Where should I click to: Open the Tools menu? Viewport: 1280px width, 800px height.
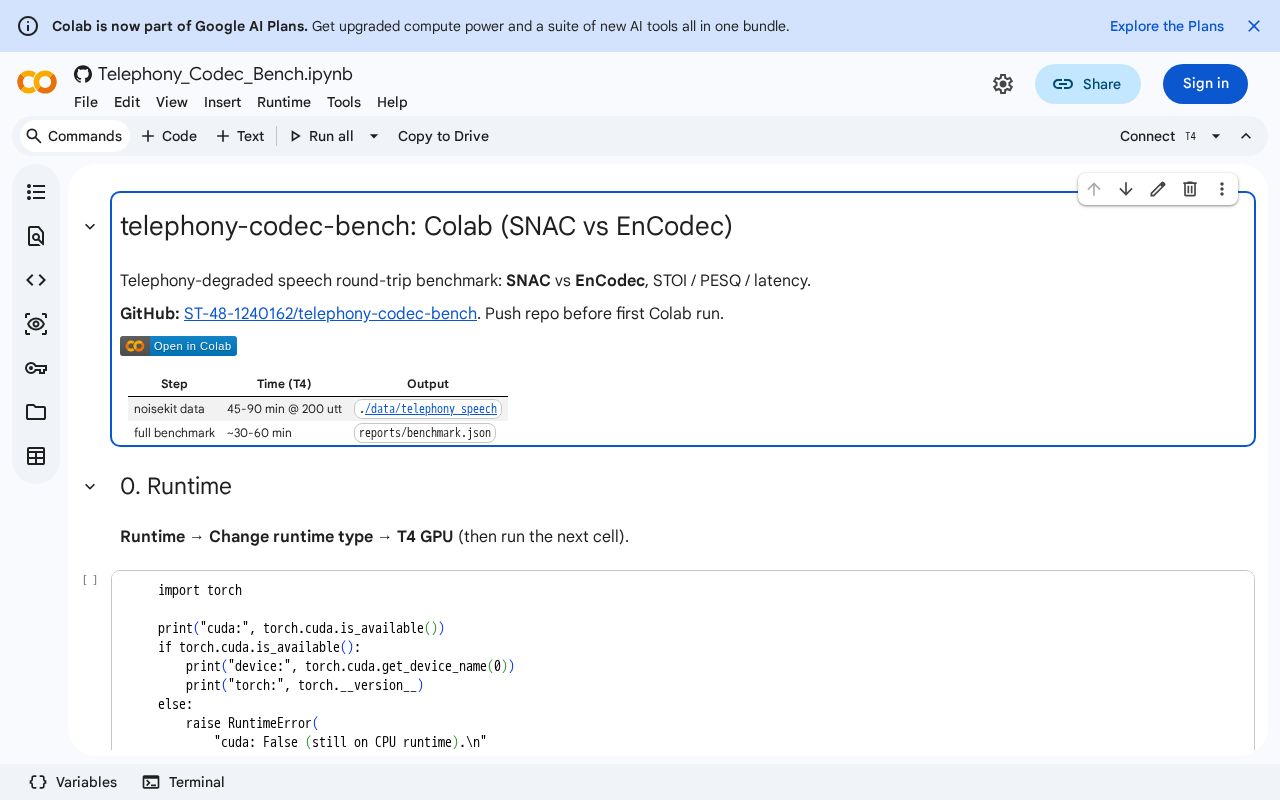tap(344, 102)
